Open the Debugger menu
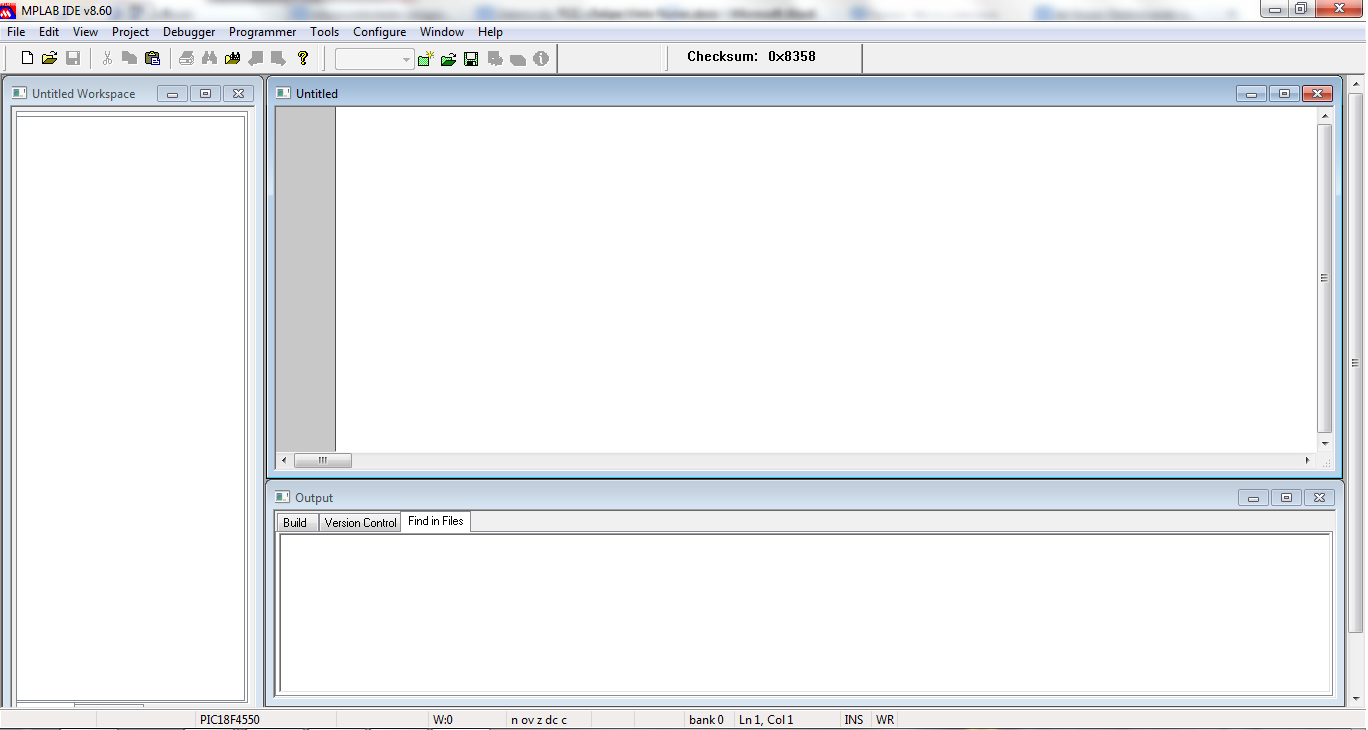 click(x=189, y=32)
